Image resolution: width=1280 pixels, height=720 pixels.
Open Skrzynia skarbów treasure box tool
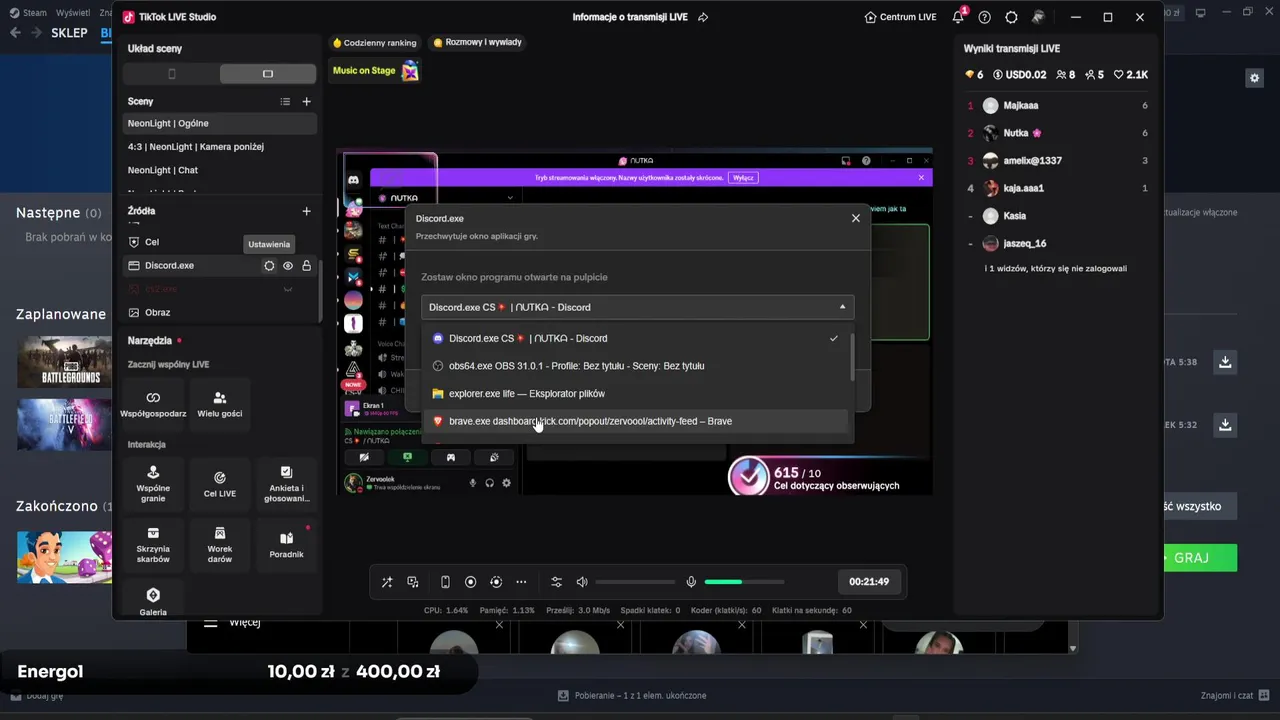153,545
